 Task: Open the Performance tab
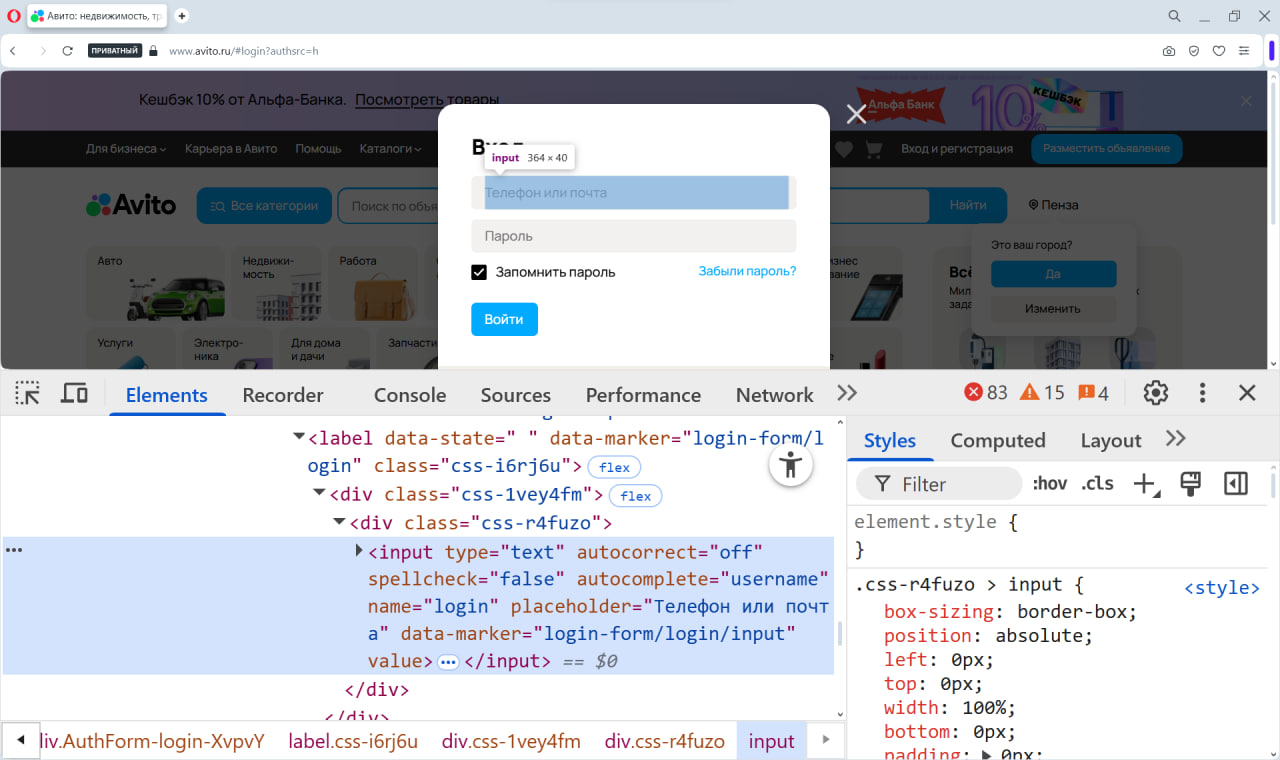643,395
